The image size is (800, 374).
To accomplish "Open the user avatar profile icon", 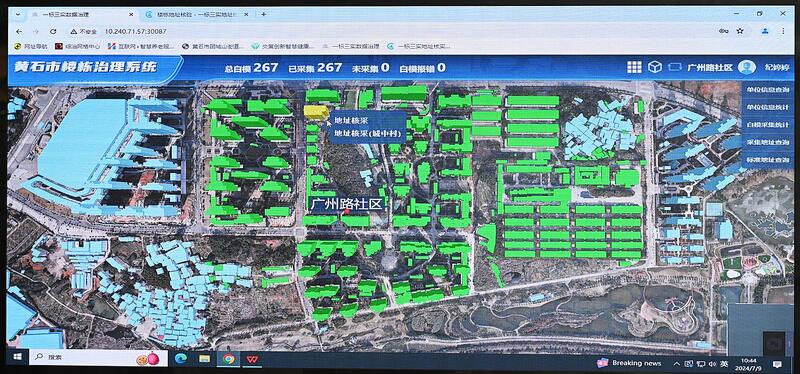I will point(747,67).
